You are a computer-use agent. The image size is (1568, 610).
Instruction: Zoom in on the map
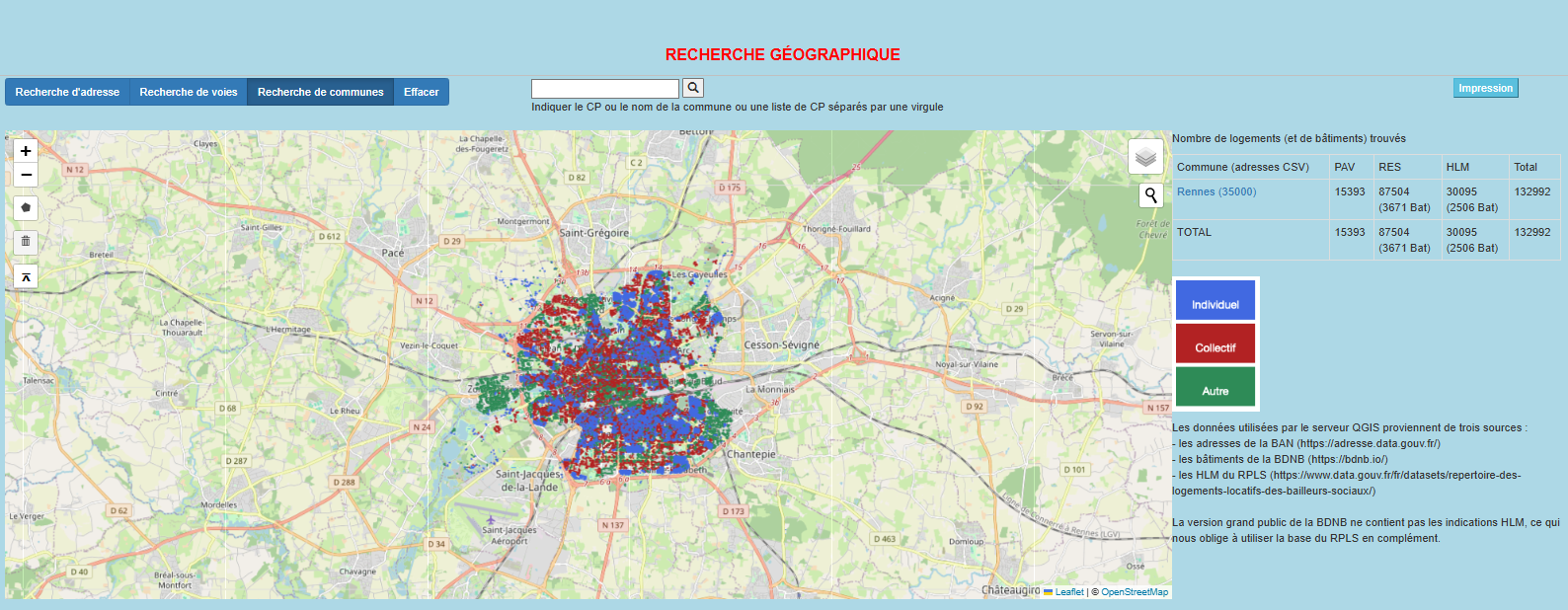(x=26, y=151)
